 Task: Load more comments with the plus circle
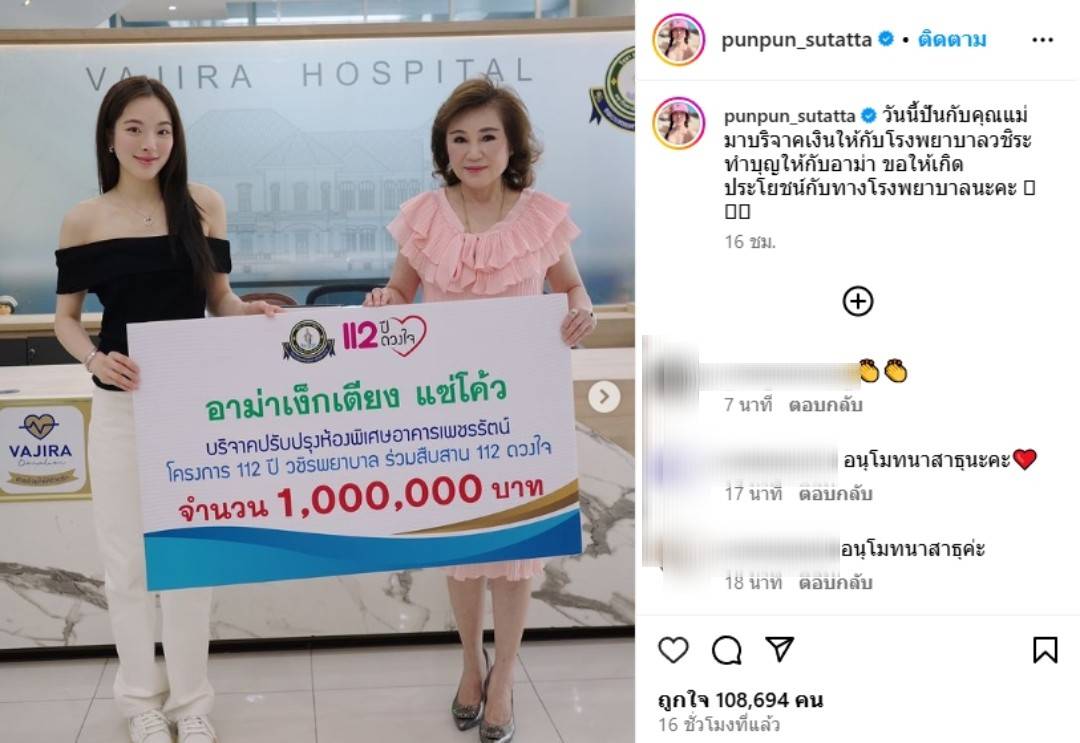[858, 301]
